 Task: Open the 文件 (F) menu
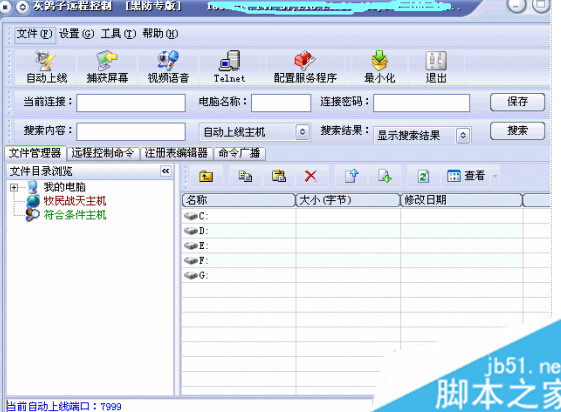pos(35,34)
